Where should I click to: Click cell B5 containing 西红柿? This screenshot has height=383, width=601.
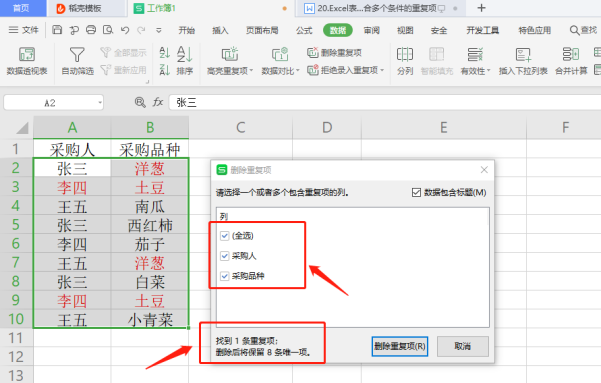150,225
